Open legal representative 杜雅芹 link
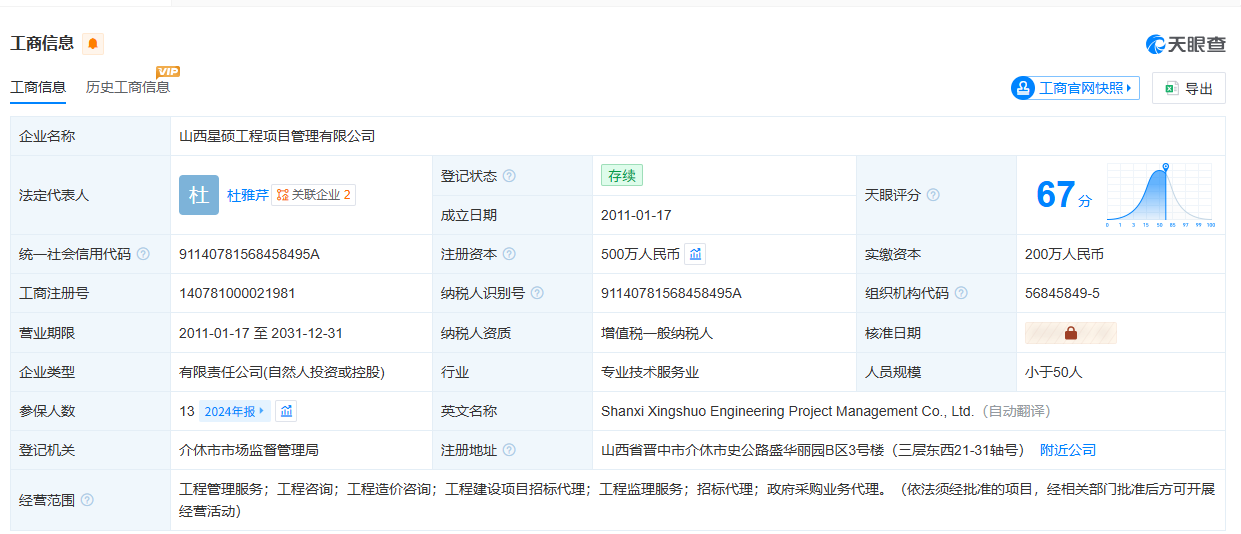Screen dimensions: 1241x534 pos(247,195)
